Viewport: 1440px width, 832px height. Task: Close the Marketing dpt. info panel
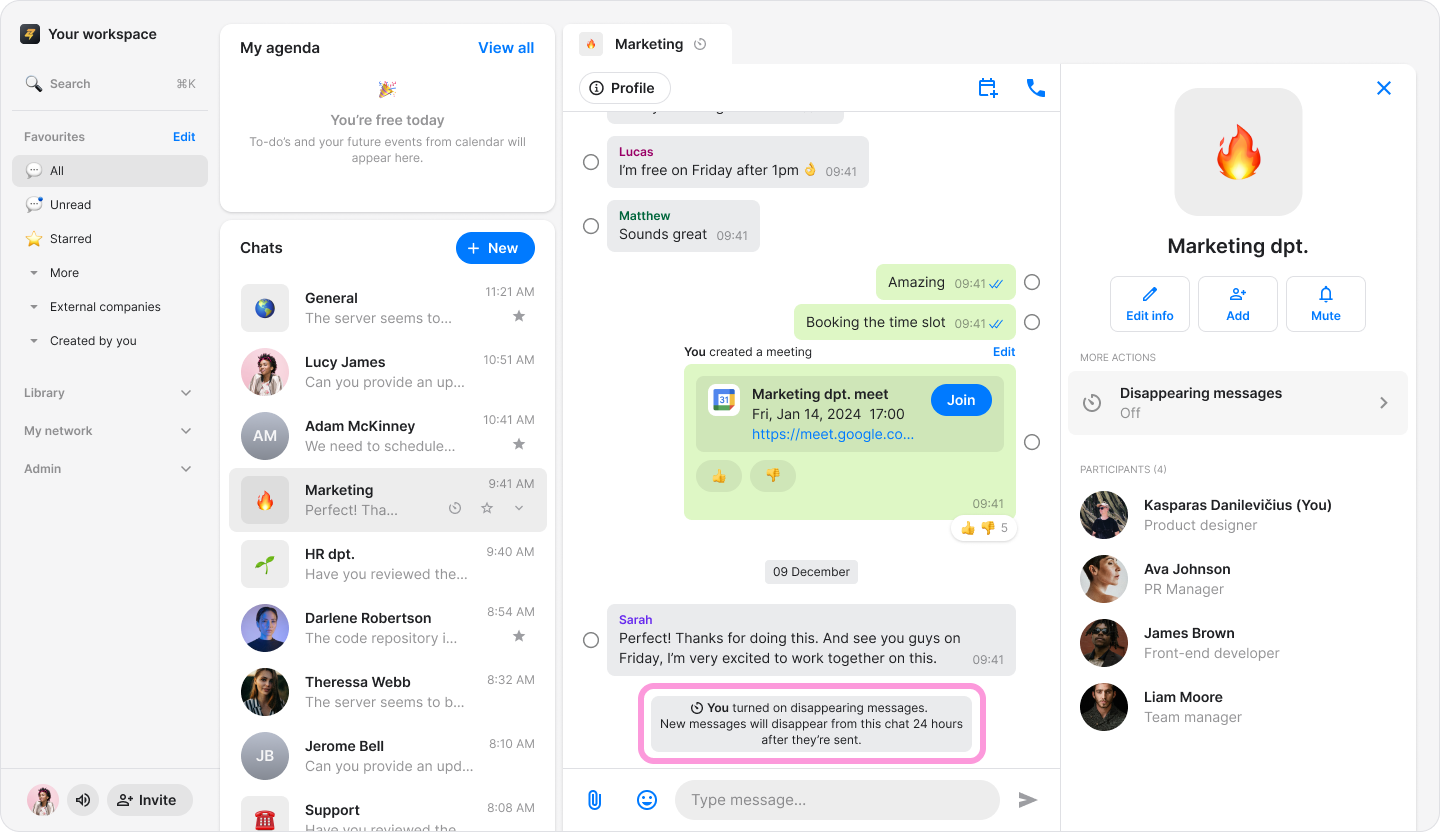[1384, 88]
